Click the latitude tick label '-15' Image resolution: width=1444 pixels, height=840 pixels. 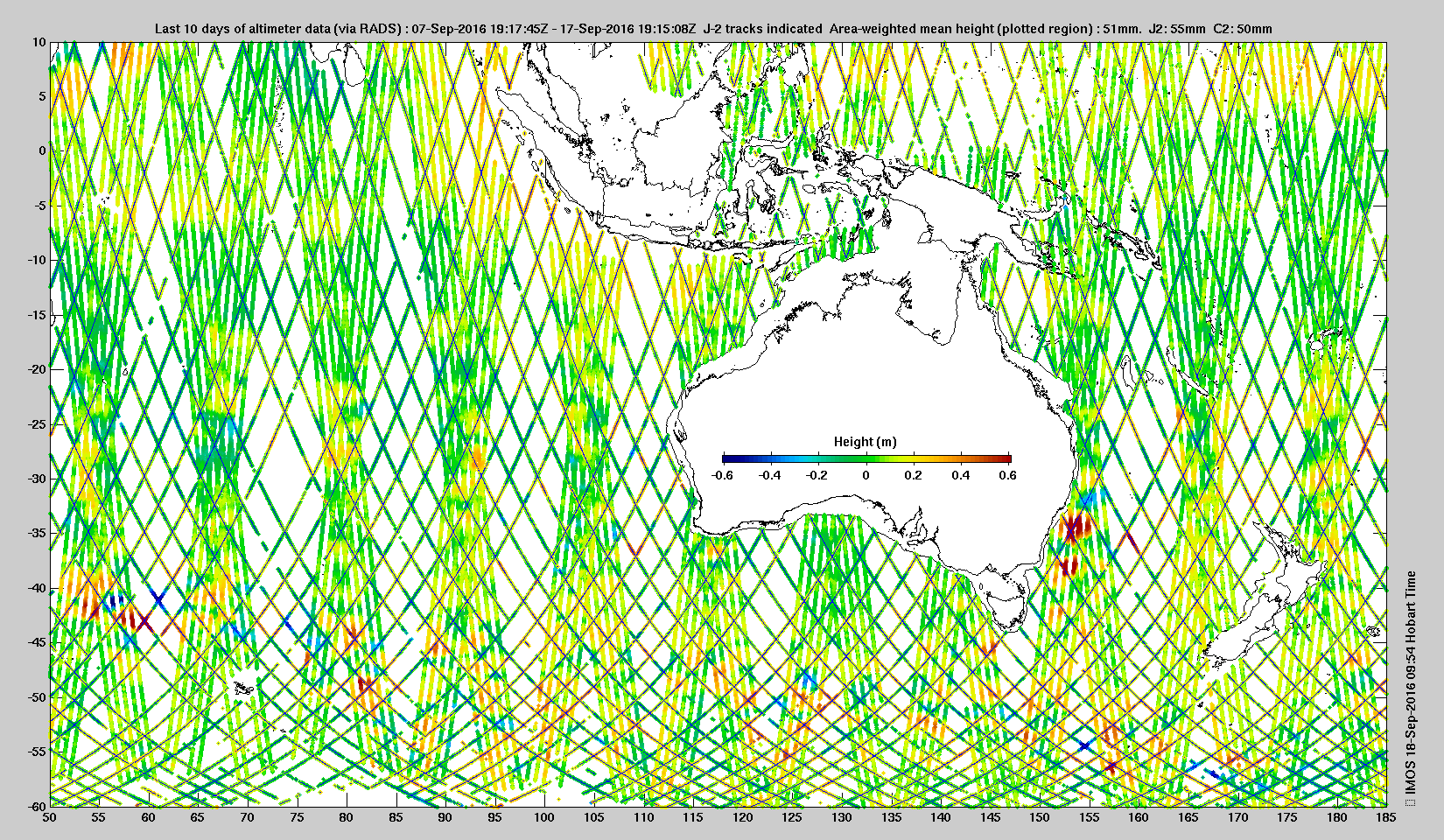(x=36, y=315)
